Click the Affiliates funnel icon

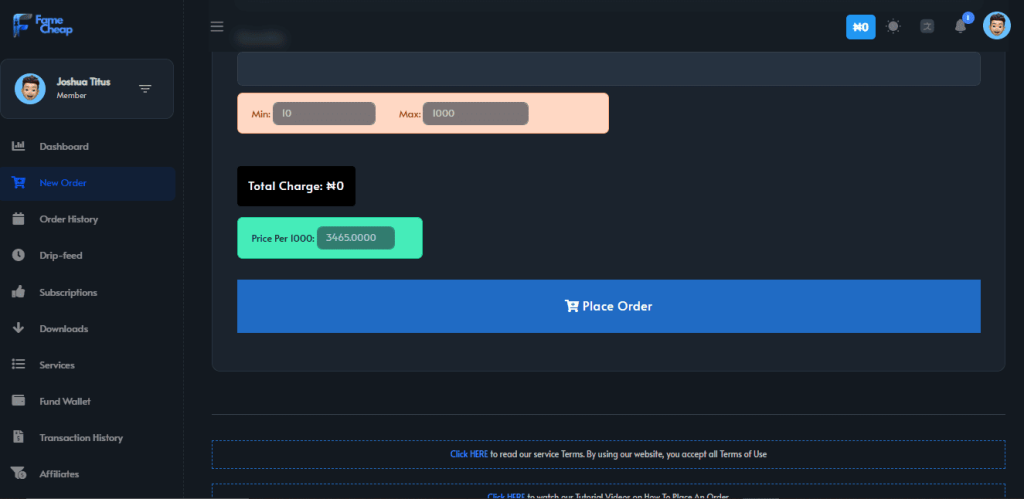pos(18,474)
